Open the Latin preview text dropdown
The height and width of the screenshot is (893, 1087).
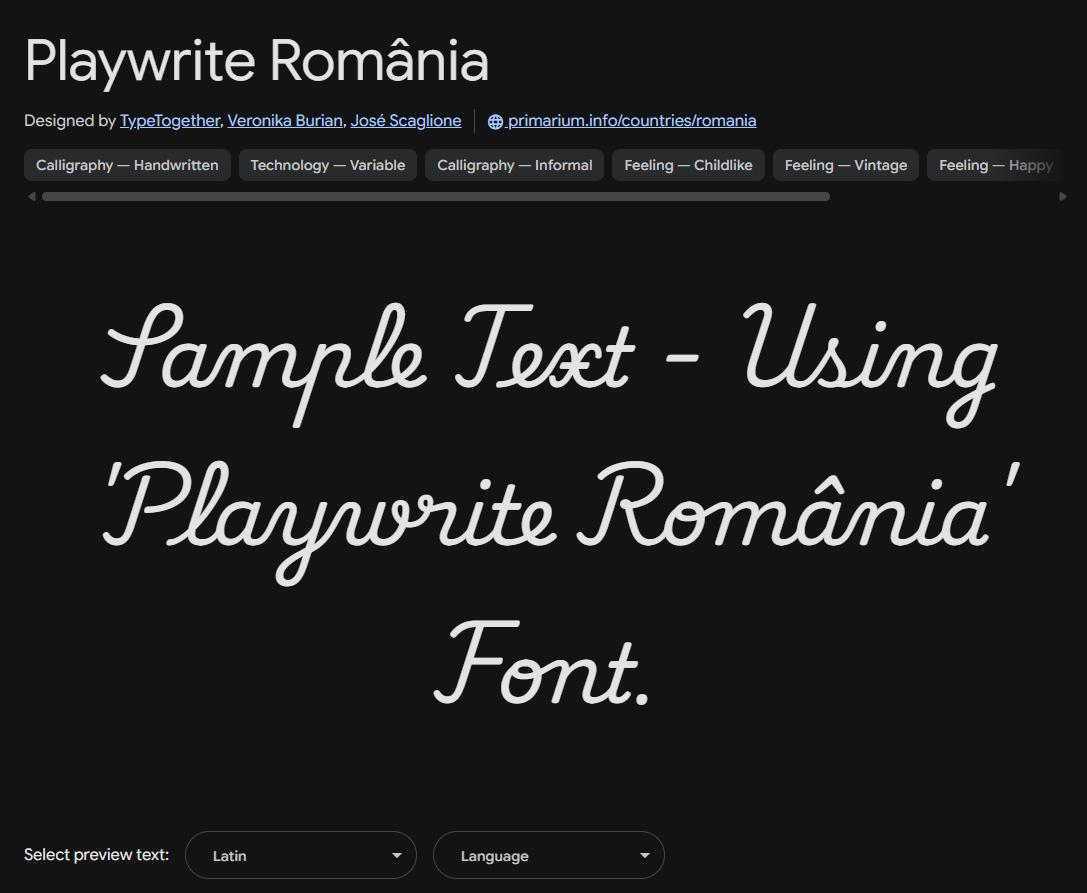point(301,855)
